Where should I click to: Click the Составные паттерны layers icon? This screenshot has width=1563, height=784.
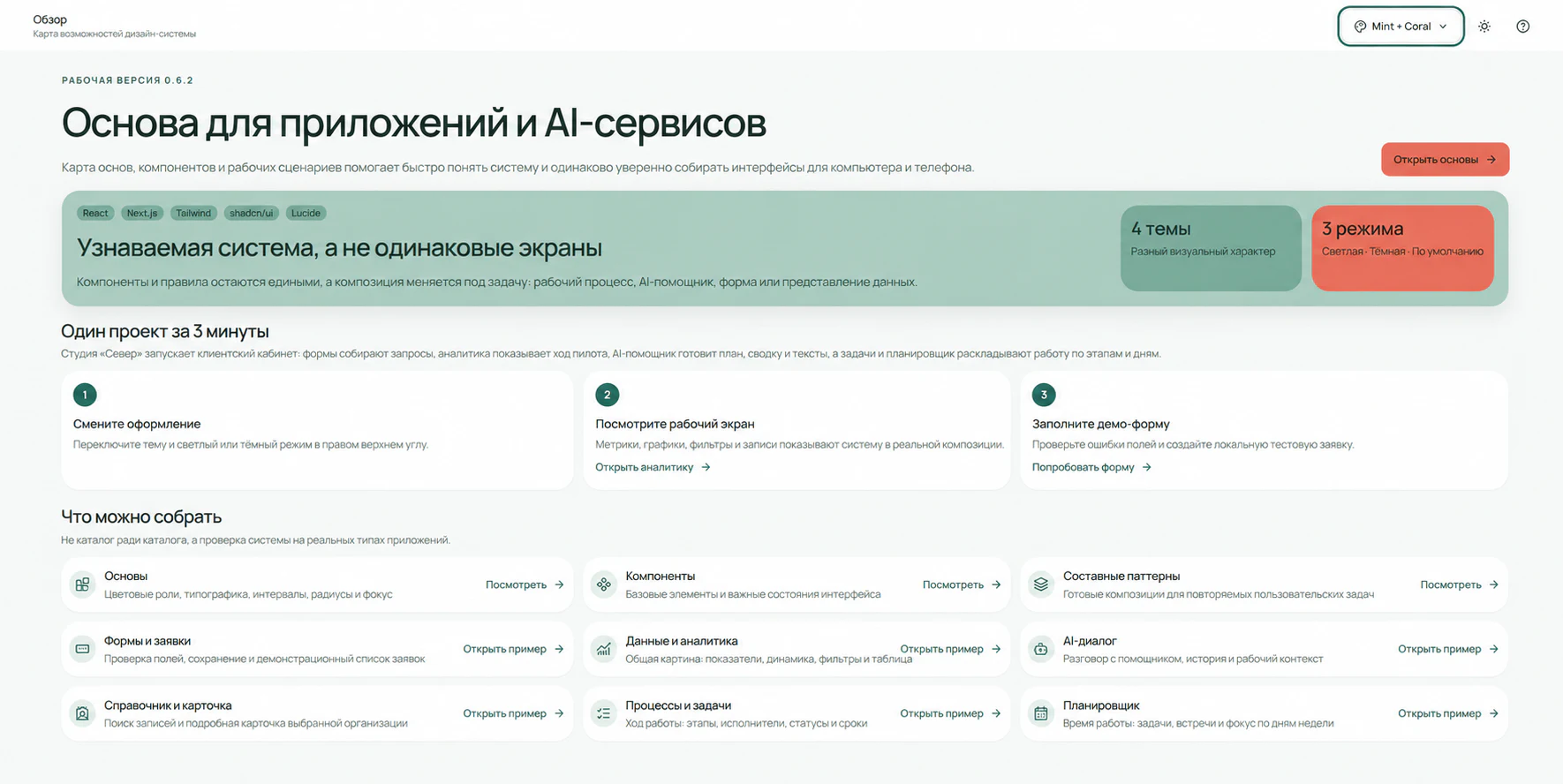pyautogui.click(x=1041, y=584)
